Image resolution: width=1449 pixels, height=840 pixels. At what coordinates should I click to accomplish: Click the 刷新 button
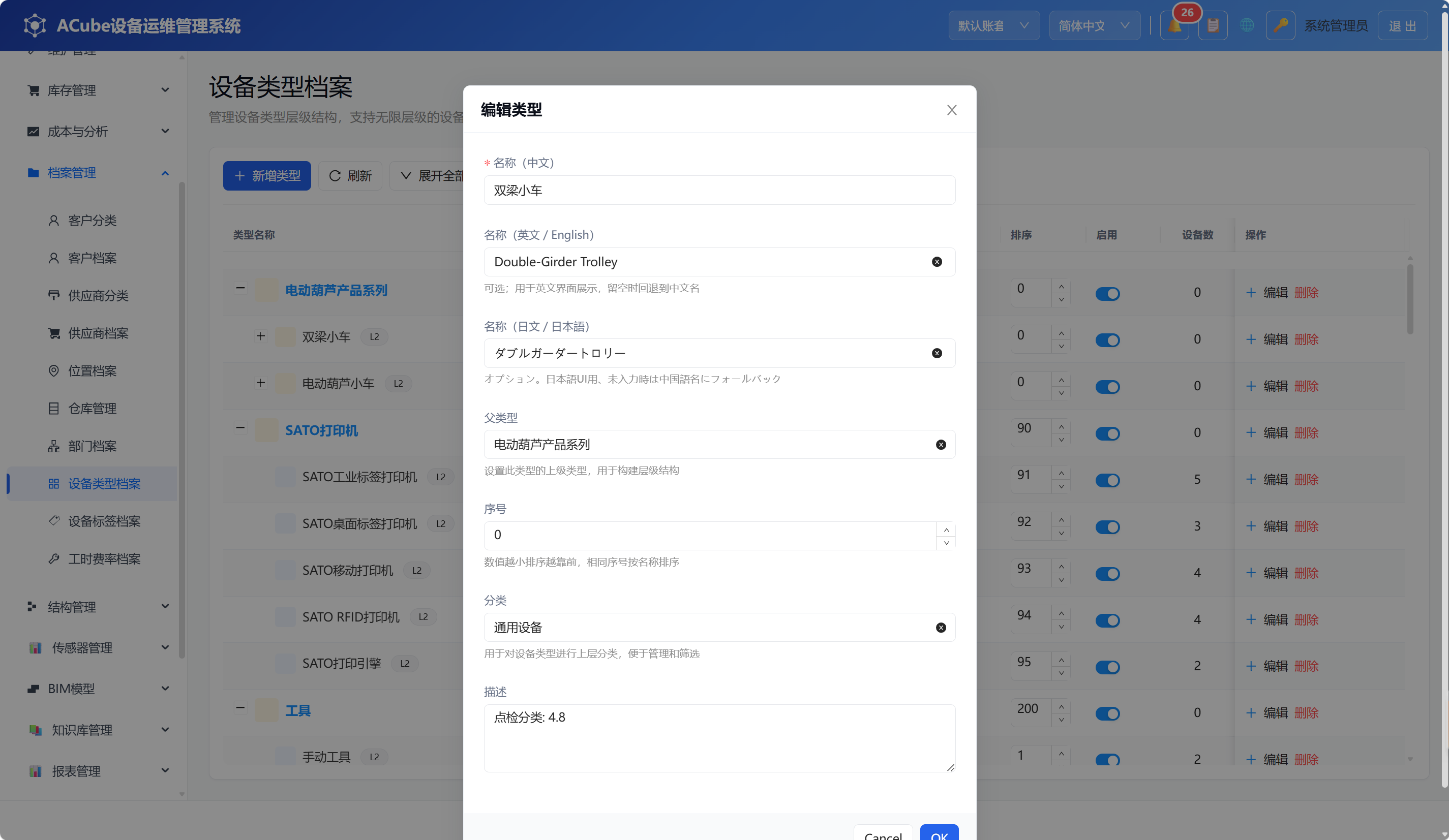point(350,176)
